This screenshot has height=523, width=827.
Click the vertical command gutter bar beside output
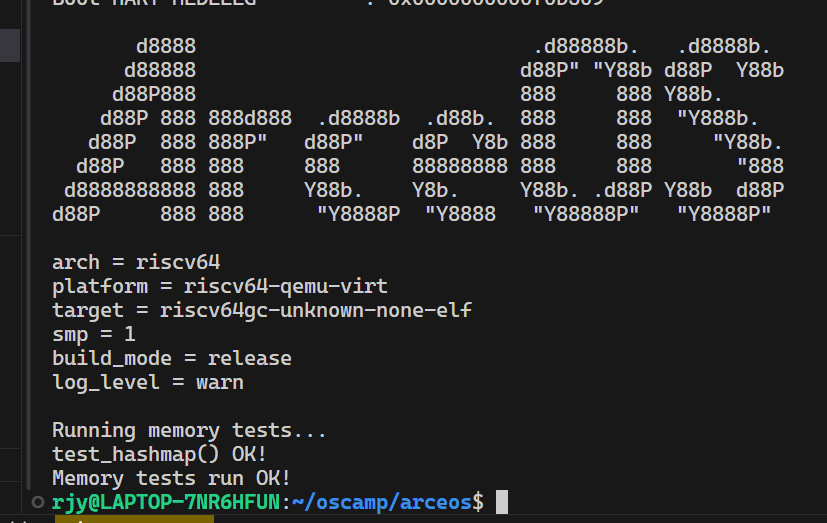coord(28,245)
